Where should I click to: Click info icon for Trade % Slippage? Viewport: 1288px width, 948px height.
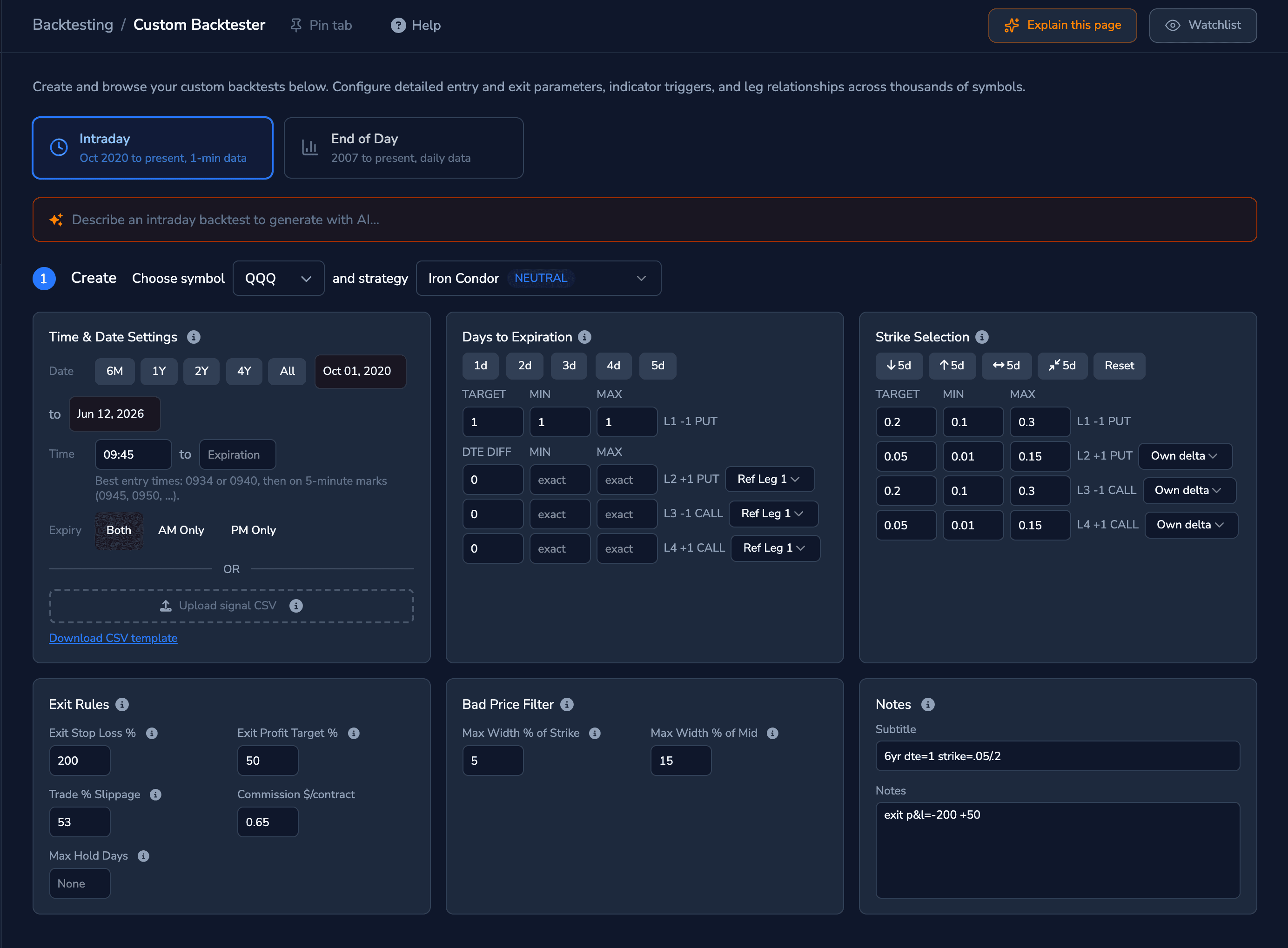[x=155, y=794]
